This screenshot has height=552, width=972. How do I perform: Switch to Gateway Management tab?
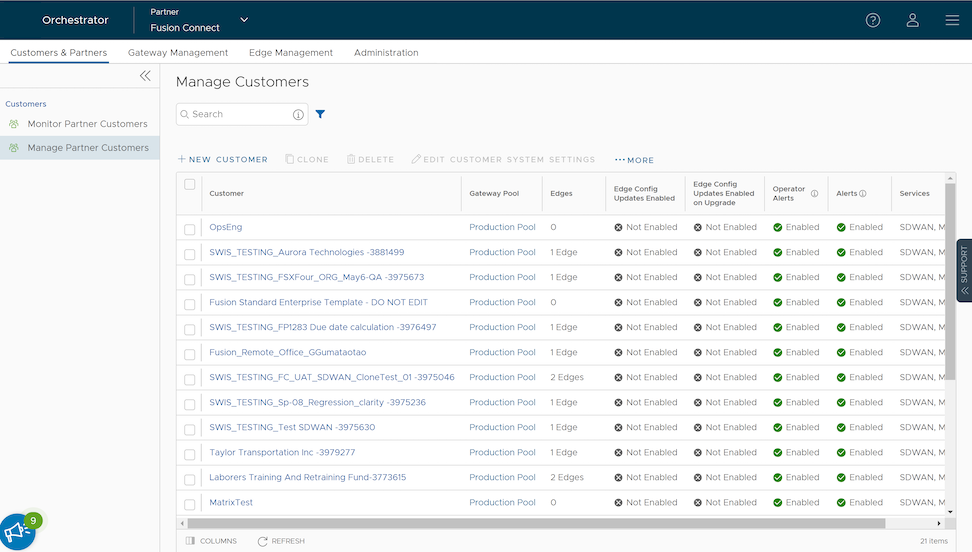click(178, 53)
